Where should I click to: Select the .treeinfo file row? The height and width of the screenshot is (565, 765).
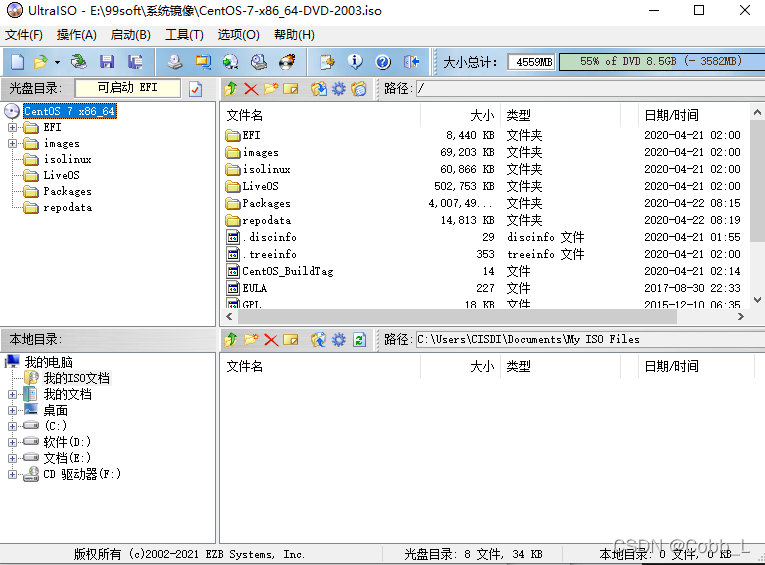(x=485, y=254)
